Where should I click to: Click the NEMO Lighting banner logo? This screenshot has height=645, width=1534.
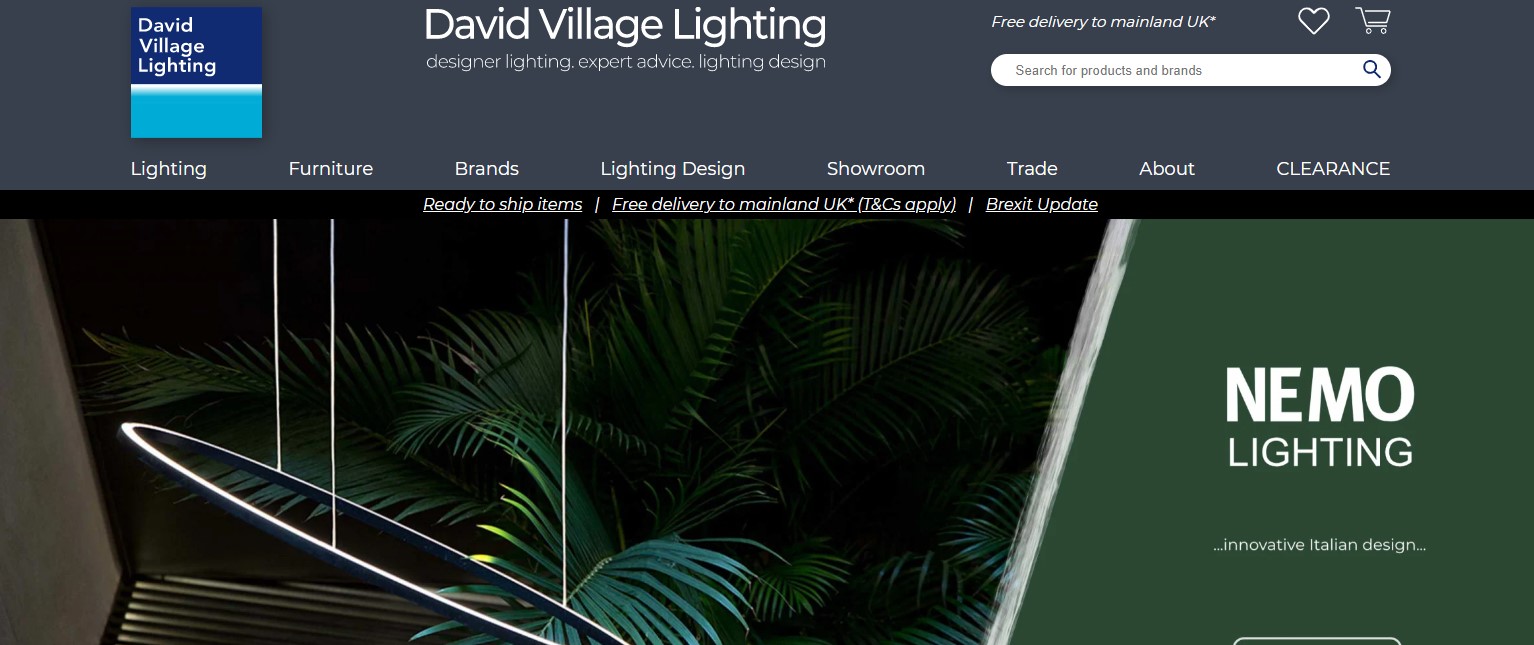coord(1320,416)
